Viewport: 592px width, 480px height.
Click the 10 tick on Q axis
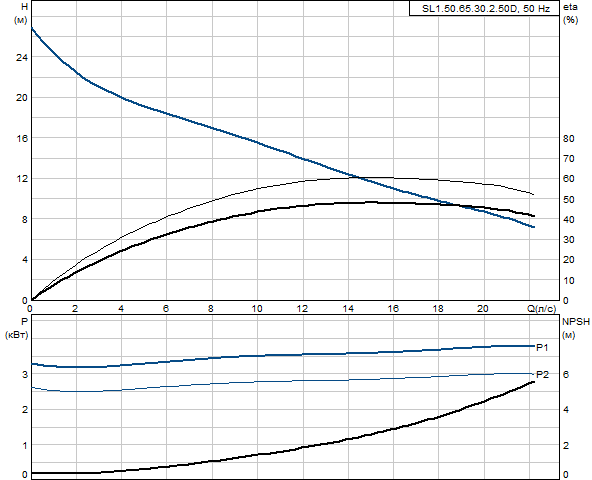[257, 309]
